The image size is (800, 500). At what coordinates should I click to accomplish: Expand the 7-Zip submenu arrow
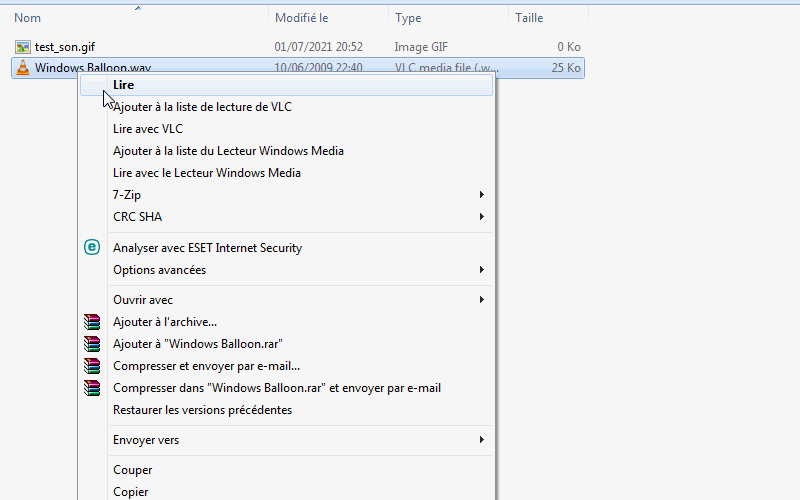(482, 194)
